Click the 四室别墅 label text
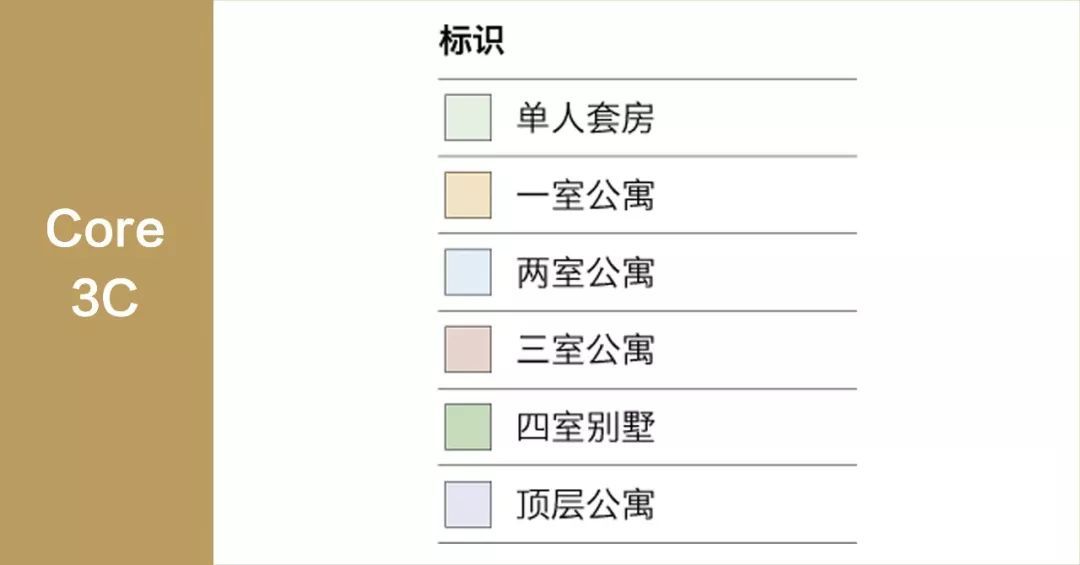The width and height of the screenshot is (1080, 565). (585, 428)
